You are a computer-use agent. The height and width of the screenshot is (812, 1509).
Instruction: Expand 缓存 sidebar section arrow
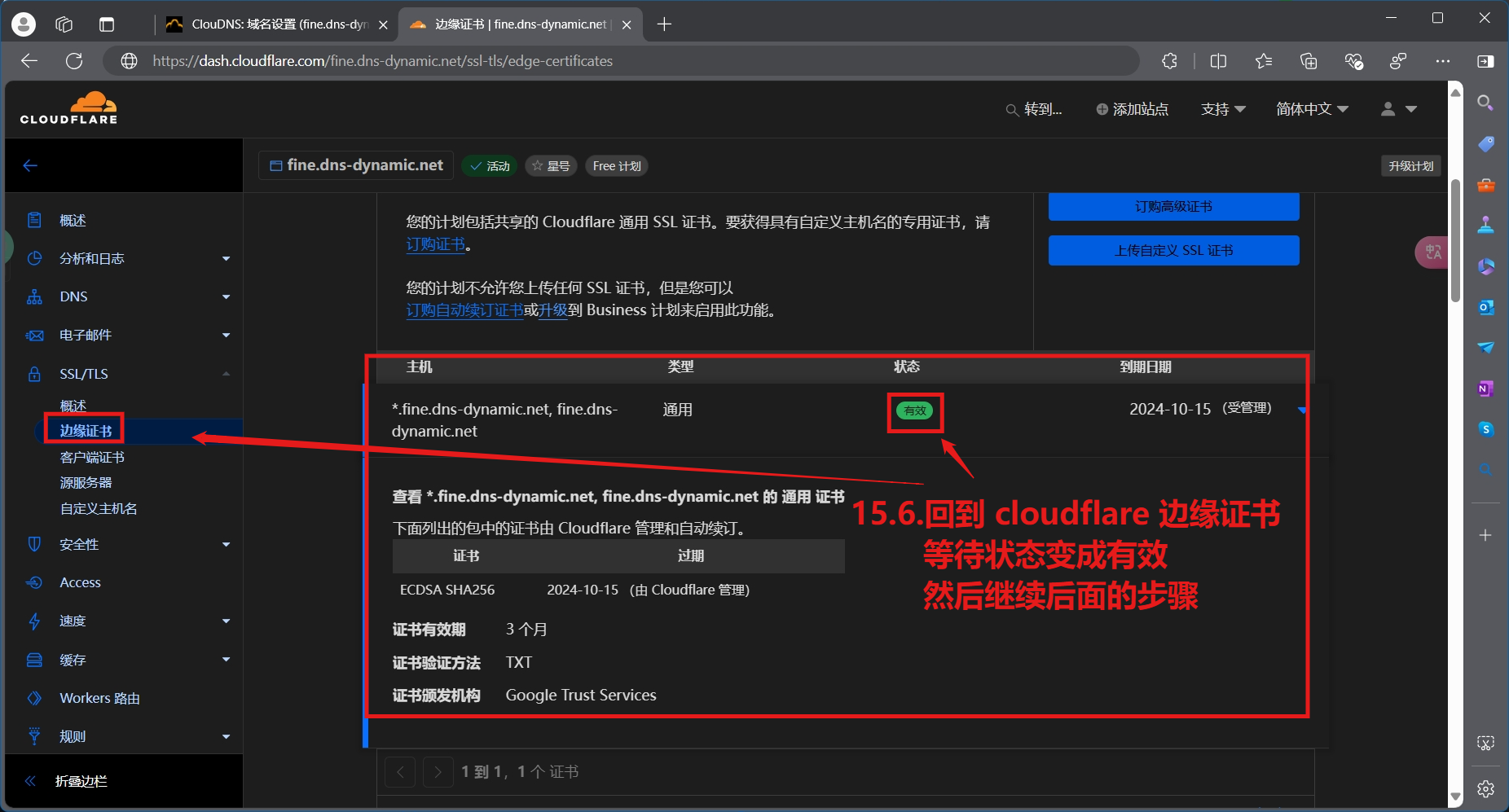(x=226, y=660)
